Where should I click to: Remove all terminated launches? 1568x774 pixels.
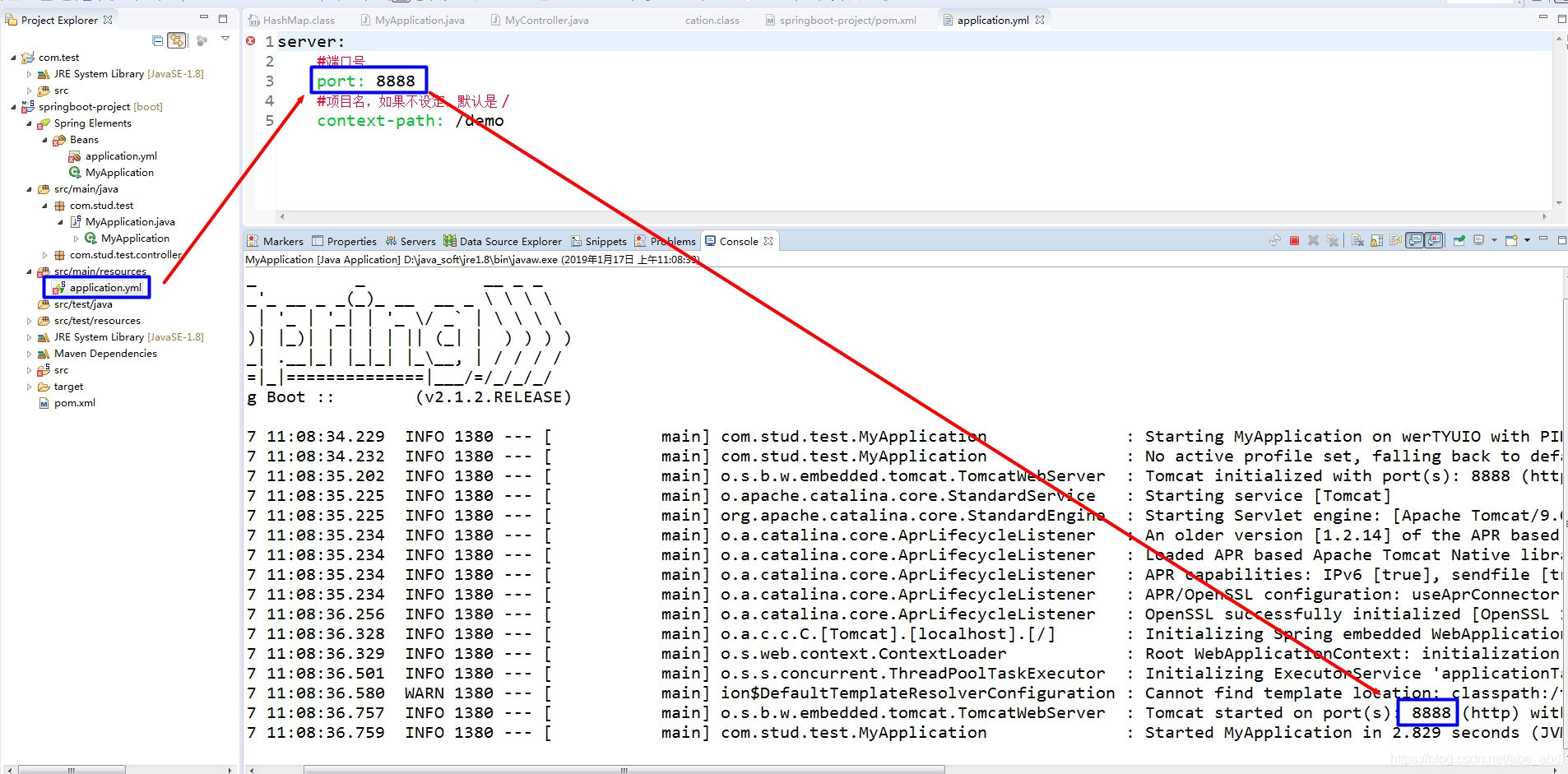click(1333, 240)
